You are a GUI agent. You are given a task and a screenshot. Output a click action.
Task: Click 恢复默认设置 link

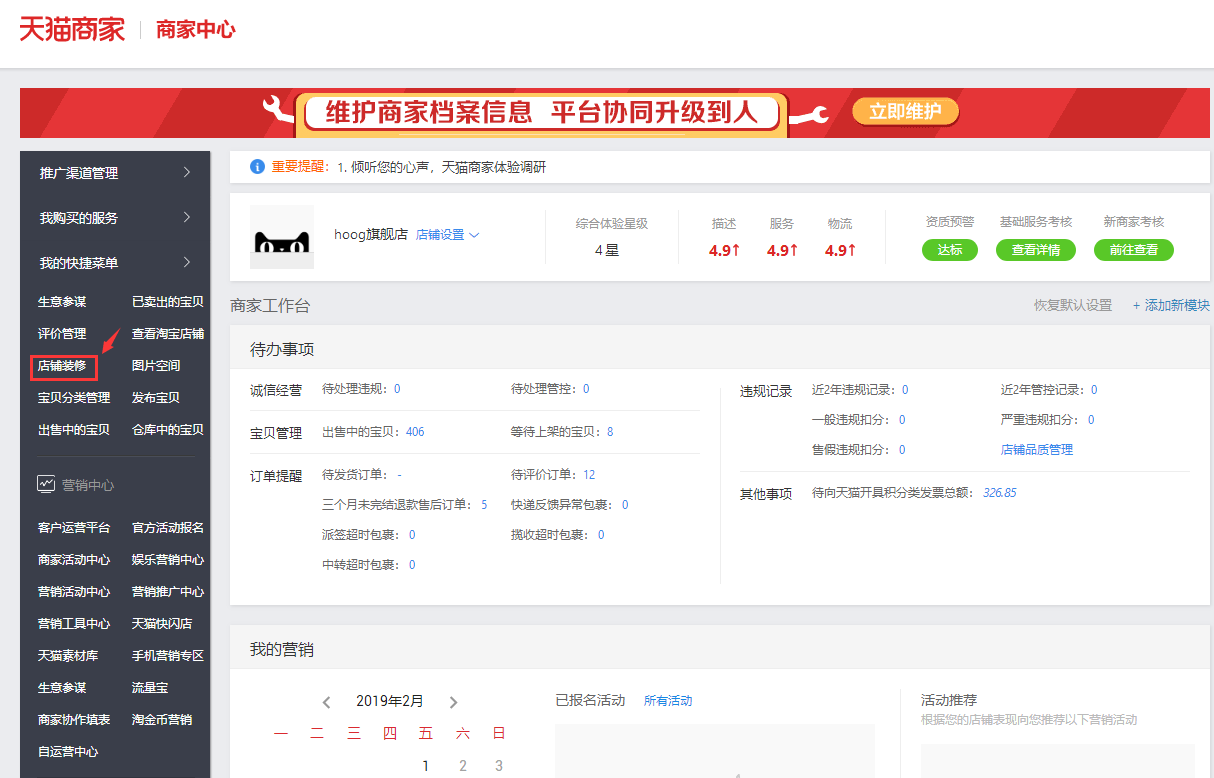1073,305
